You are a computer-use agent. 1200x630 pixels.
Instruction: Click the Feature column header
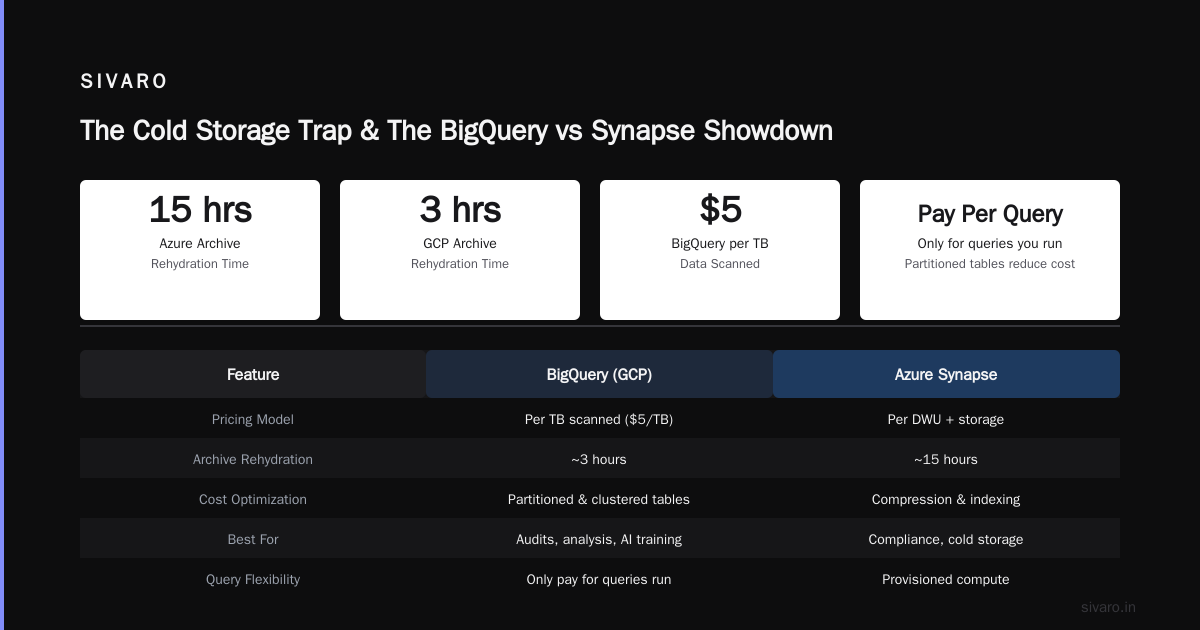pyautogui.click(x=253, y=374)
